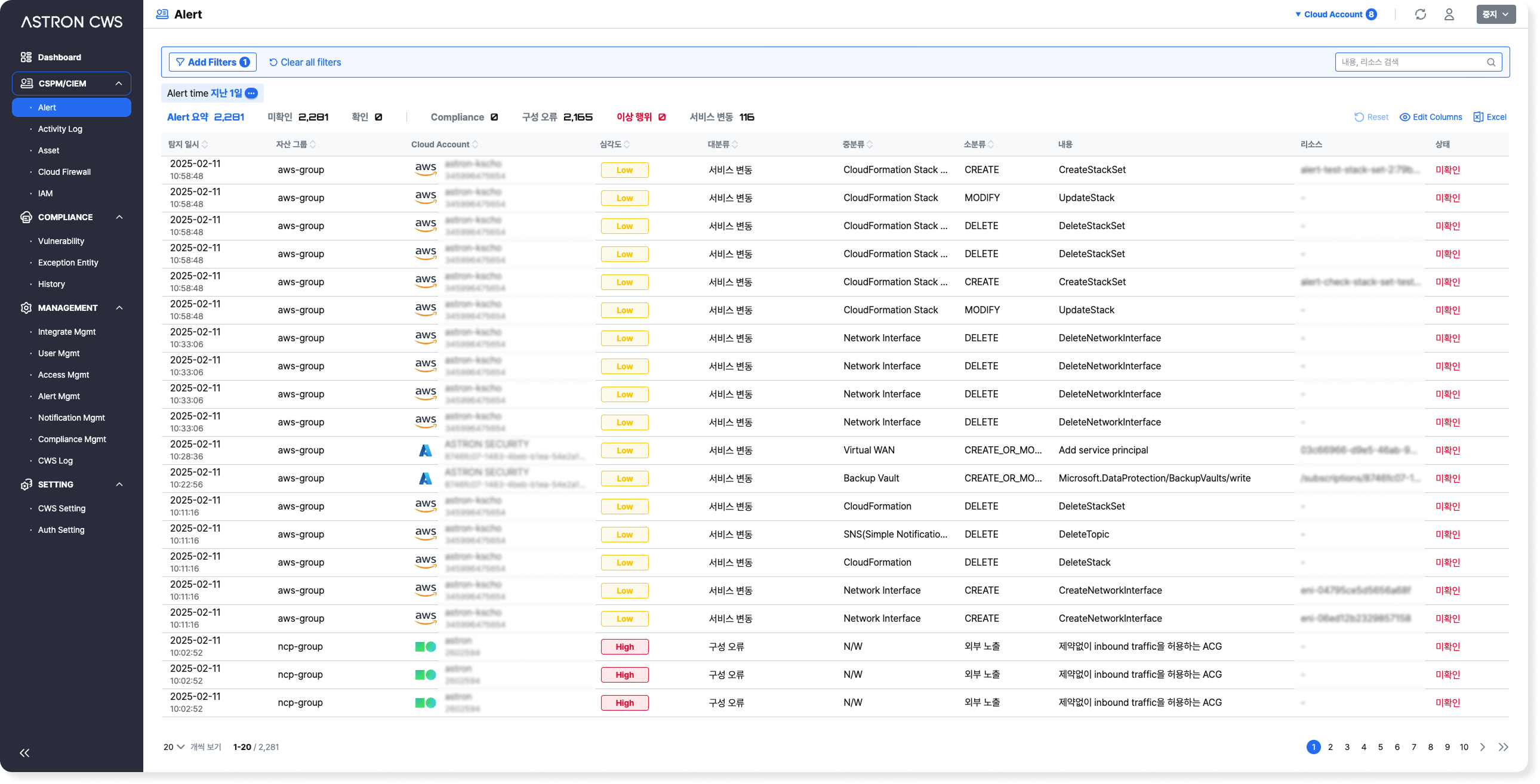
Task: Jump to last page double arrow
Action: click(1503, 747)
